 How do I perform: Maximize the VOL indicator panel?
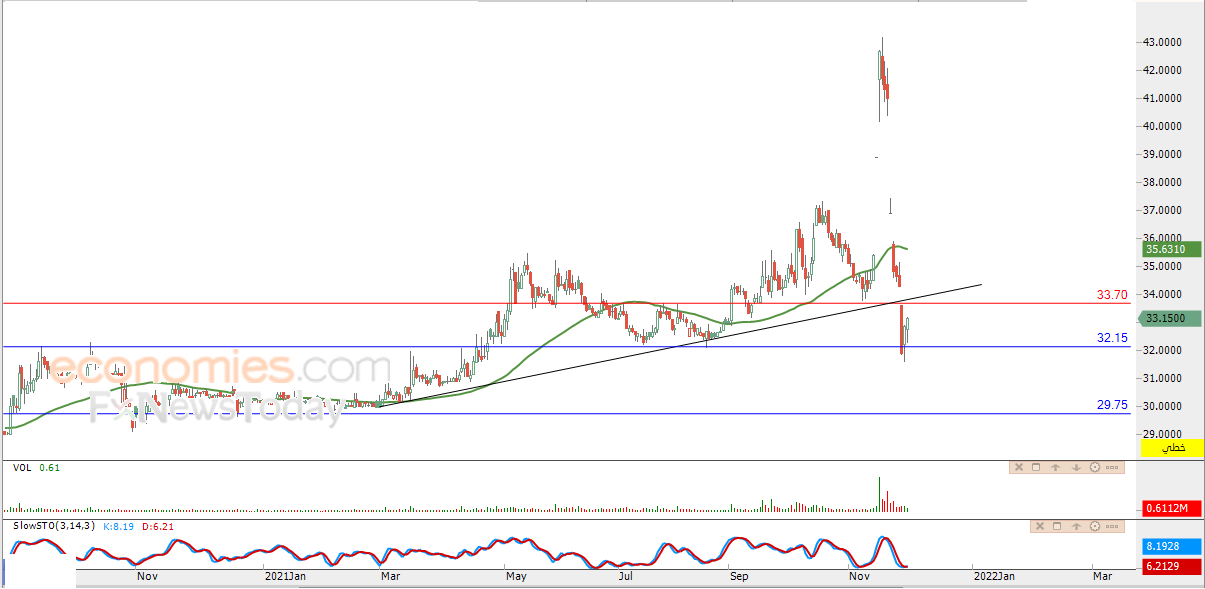click(1037, 467)
